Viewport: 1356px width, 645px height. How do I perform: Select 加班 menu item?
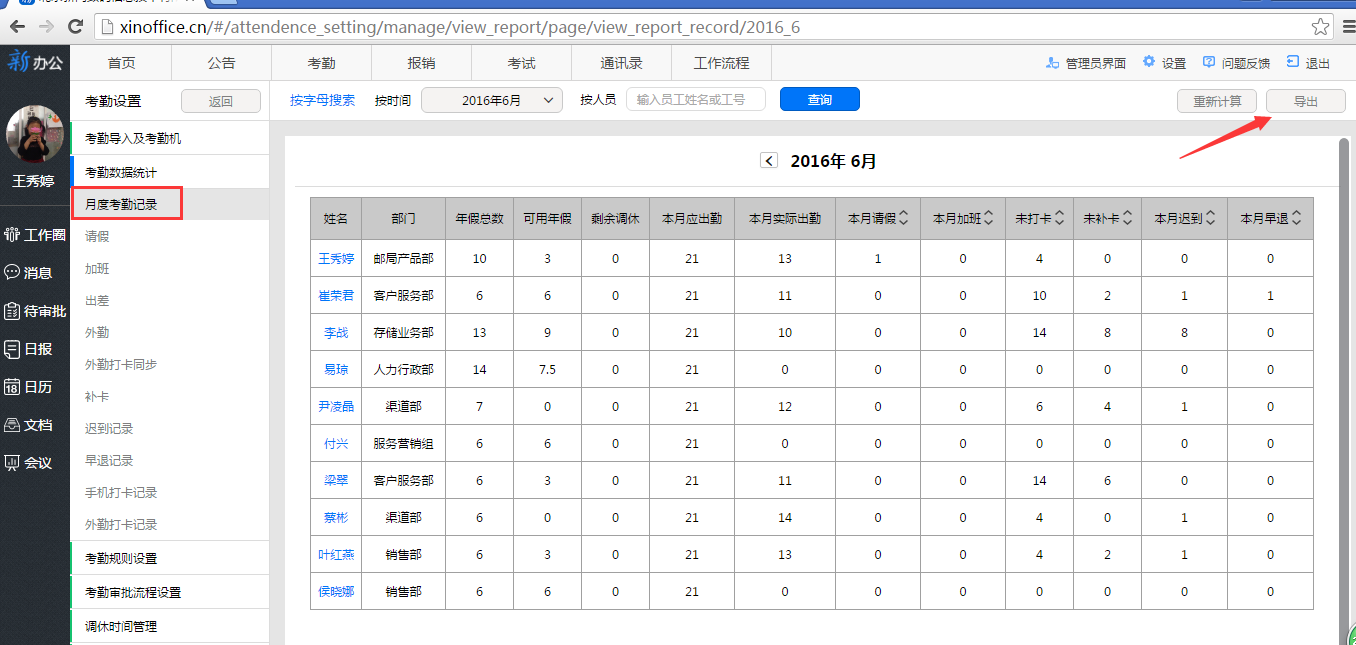[97, 269]
